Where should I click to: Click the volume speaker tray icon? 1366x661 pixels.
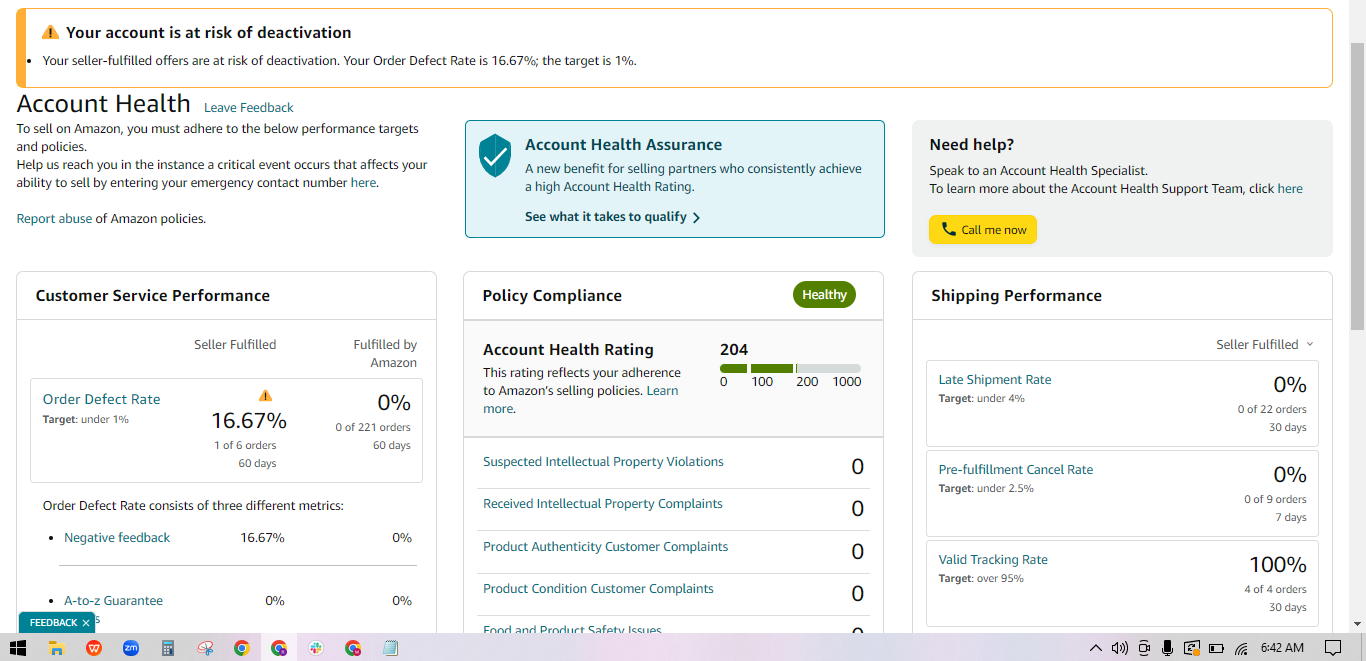point(1119,648)
